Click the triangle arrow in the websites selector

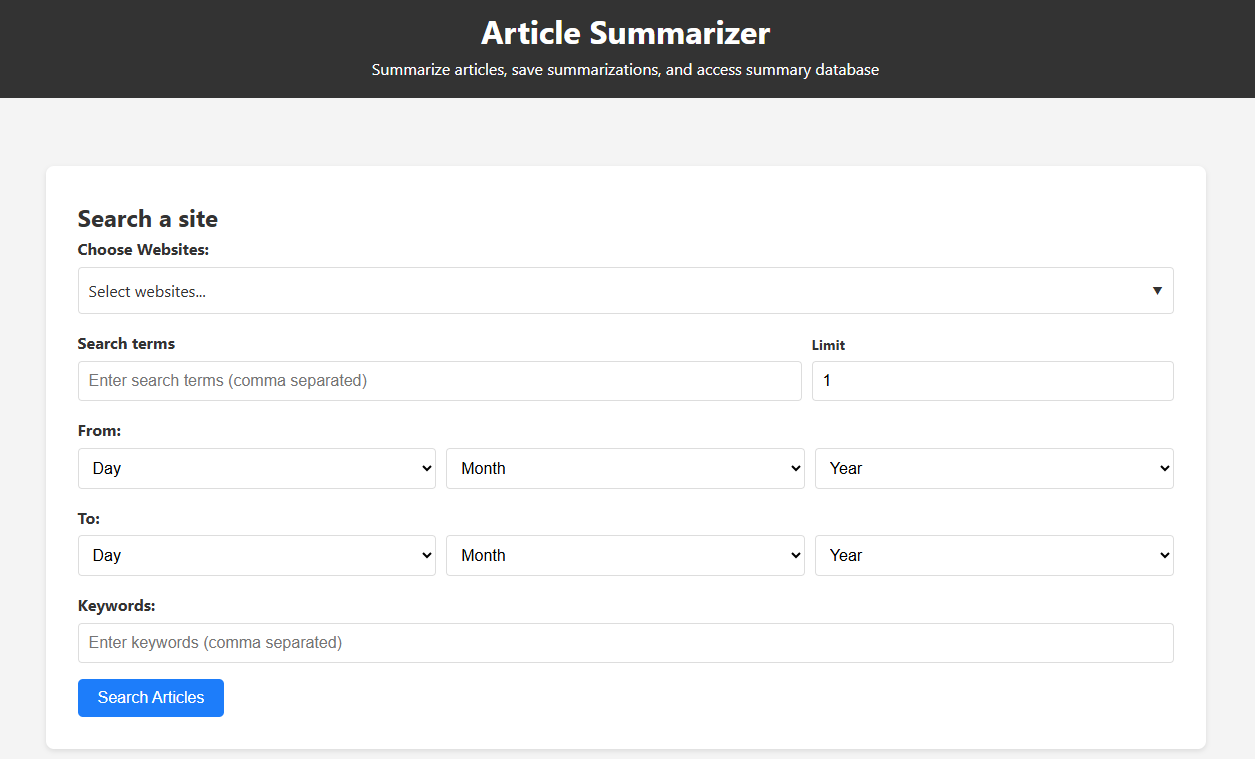tap(1157, 291)
